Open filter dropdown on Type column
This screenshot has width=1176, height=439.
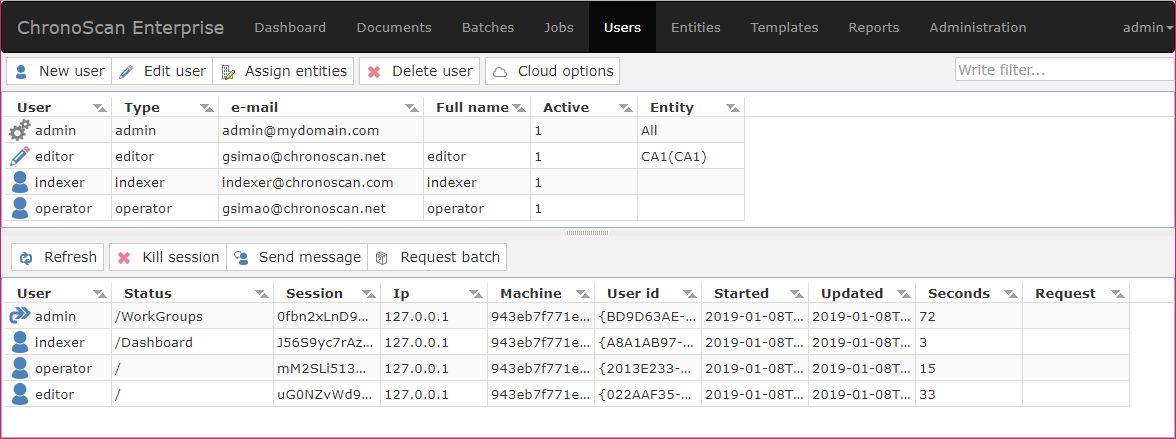click(x=206, y=108)
